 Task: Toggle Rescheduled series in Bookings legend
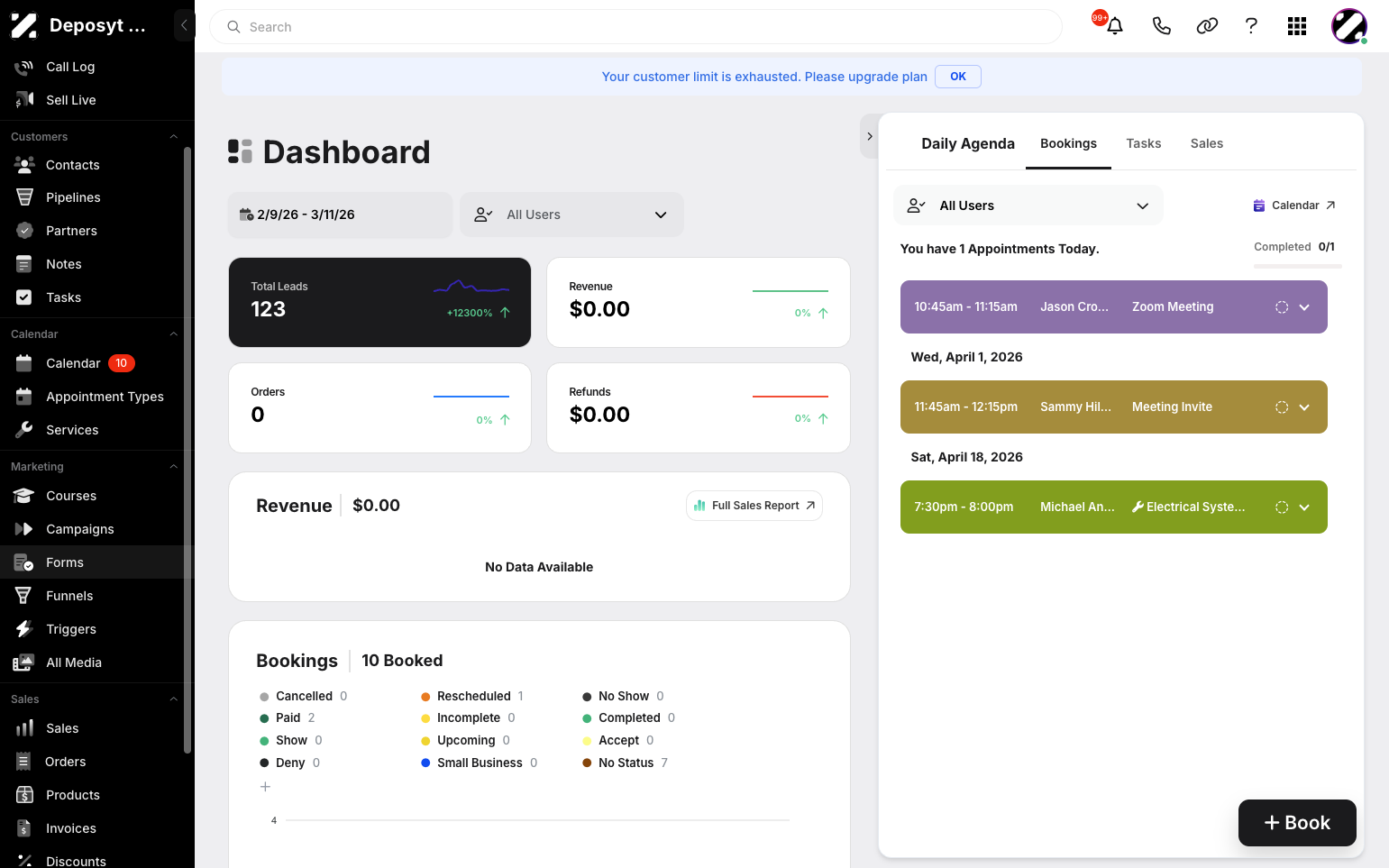click(x=472, y=696)
